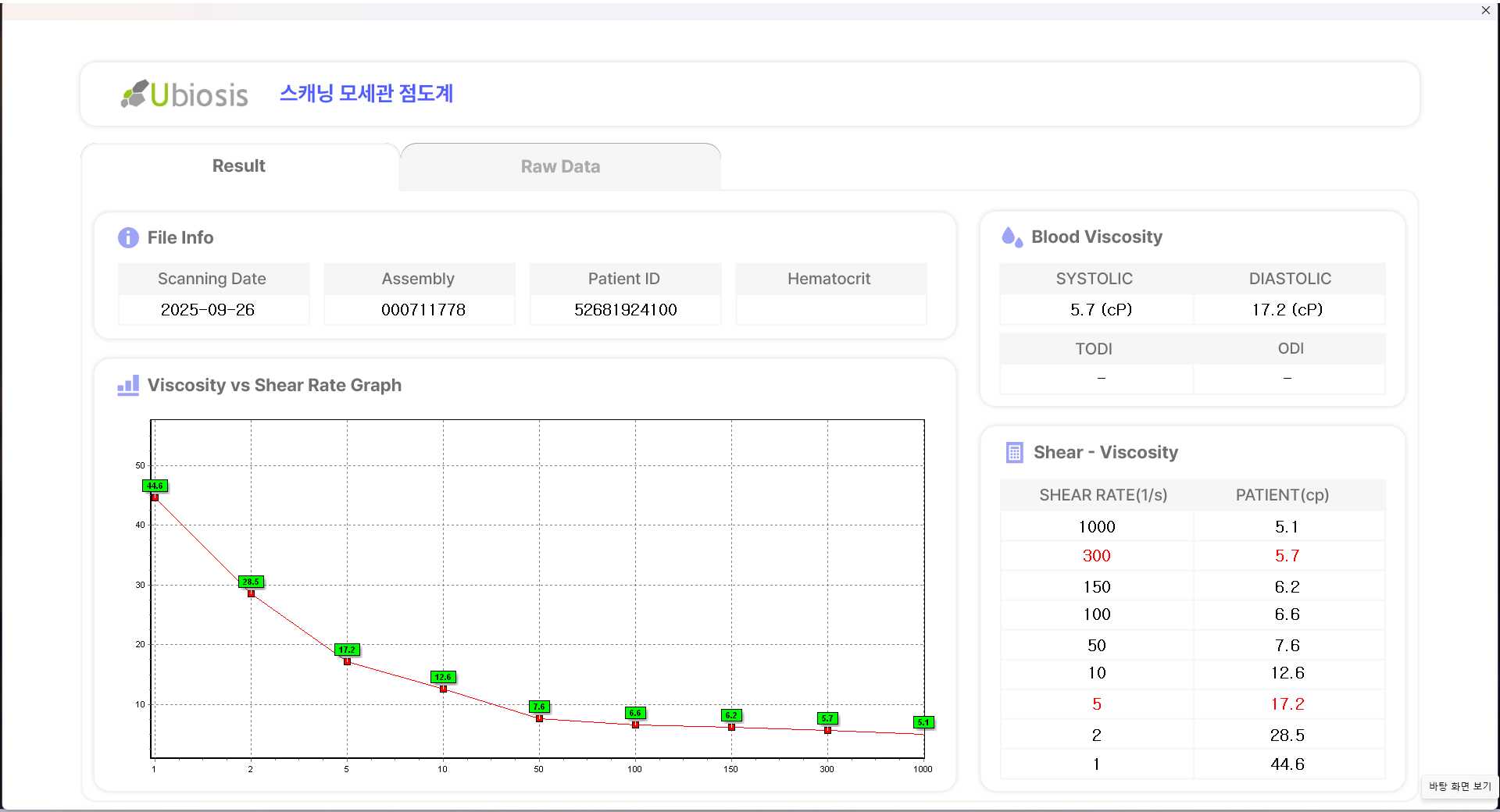Click the Blood Viscosity droplet icon
Viewport: 1500px width, 812px height.
pos(1012,237)
